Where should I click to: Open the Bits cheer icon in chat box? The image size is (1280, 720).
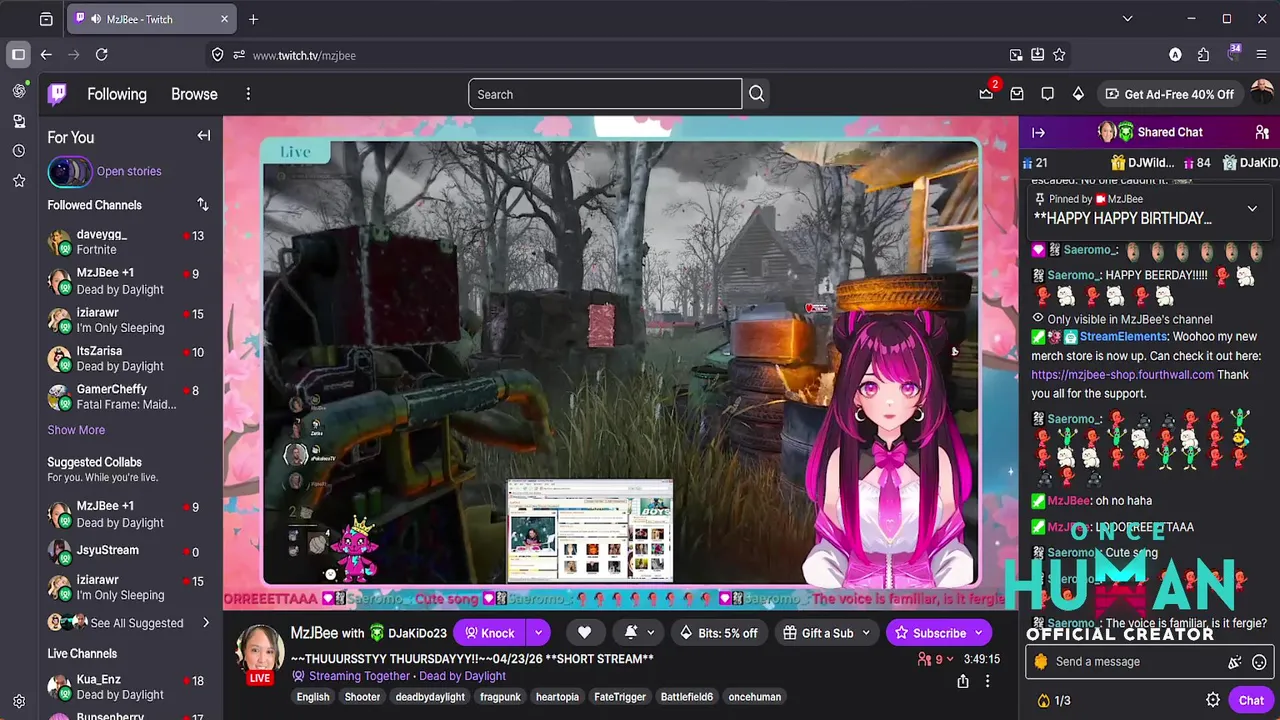[x=1235, y=662]
